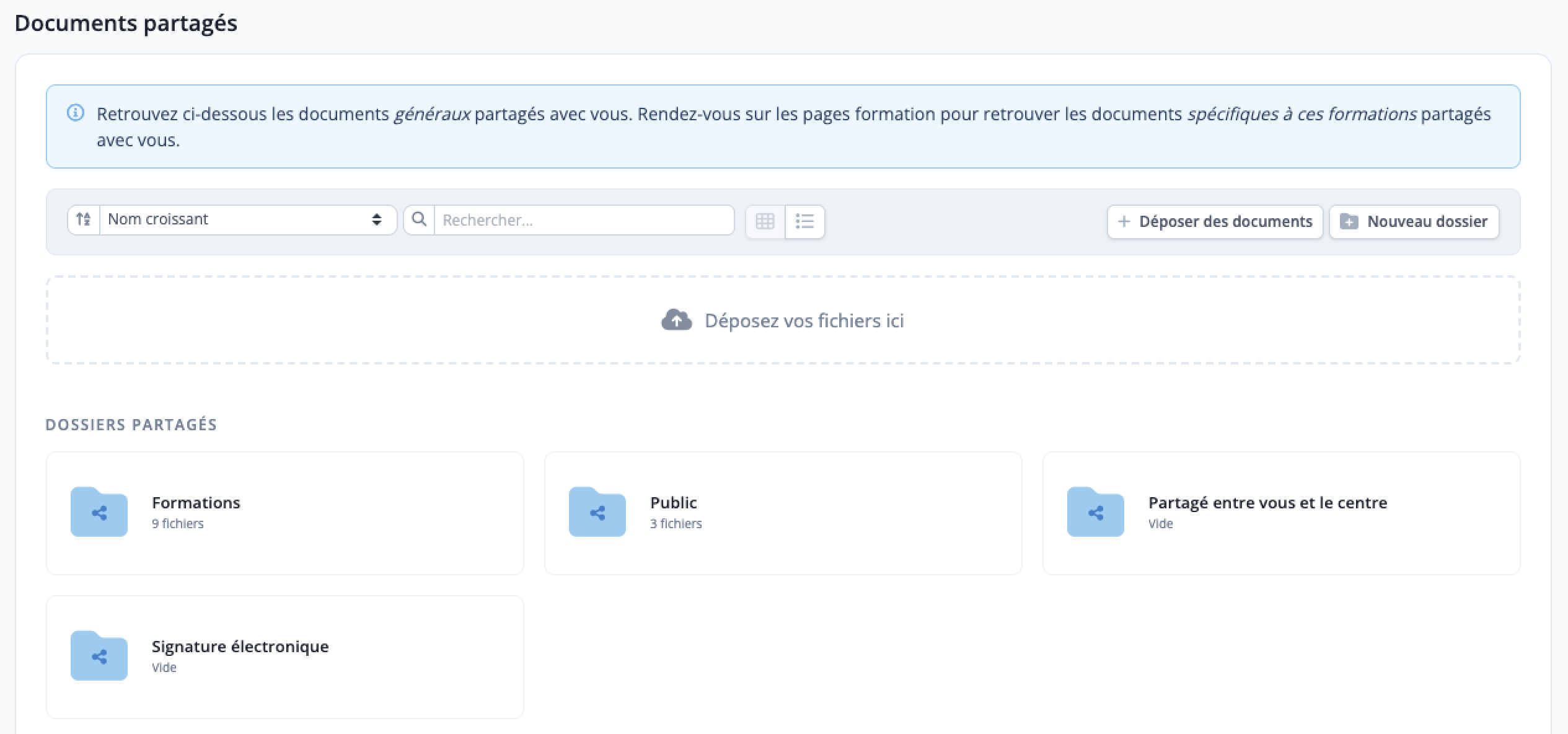The image size is (1568, 734).
Task: Select the Public folder title
Action: pos(674,503)
